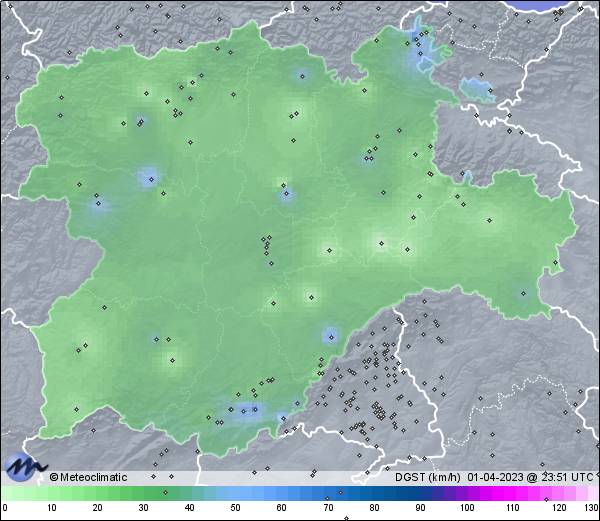Click the 30 value on wind scale
600x521 pixels.
point(143,508)
